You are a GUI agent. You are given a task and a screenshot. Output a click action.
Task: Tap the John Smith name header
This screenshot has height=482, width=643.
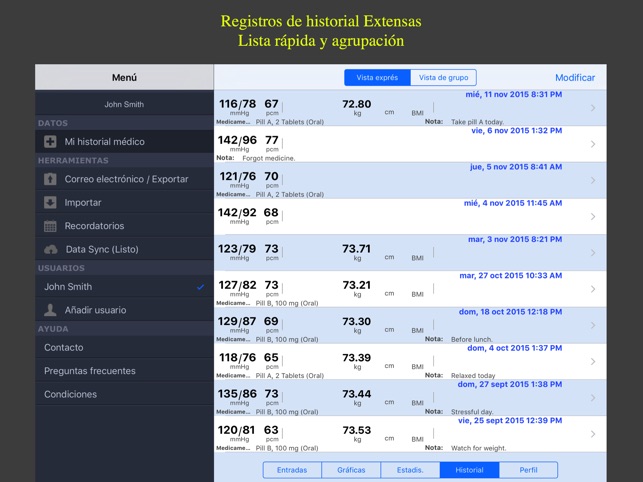124,104
